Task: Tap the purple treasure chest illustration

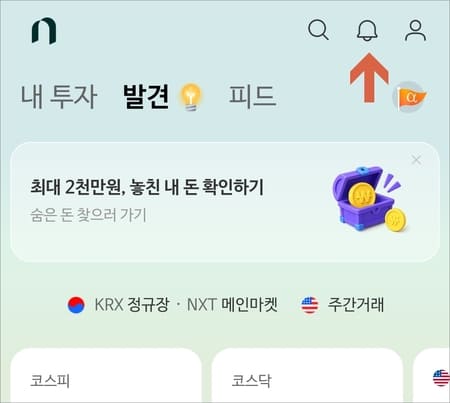Action: click(x=370, y=199)
